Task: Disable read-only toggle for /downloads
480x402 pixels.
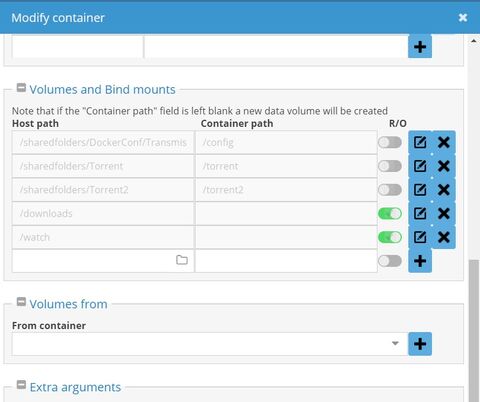Action: click(390, 213)
